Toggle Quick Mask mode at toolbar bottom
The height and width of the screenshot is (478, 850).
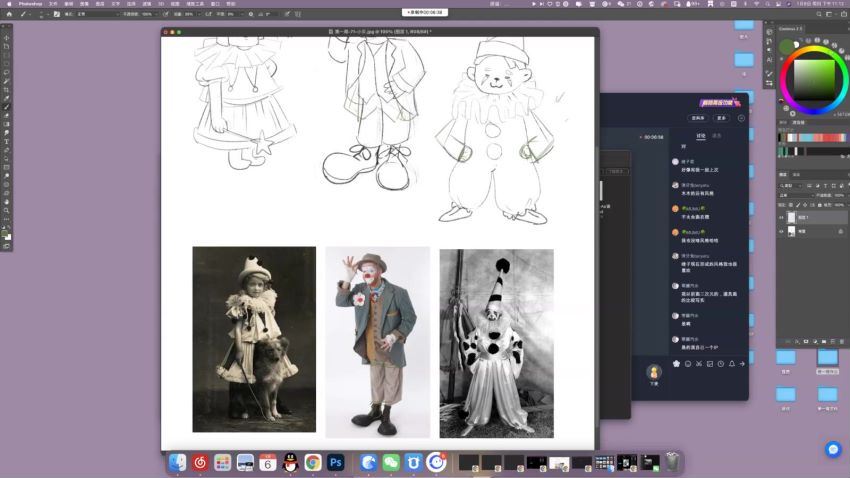click(x=7, y=247)
